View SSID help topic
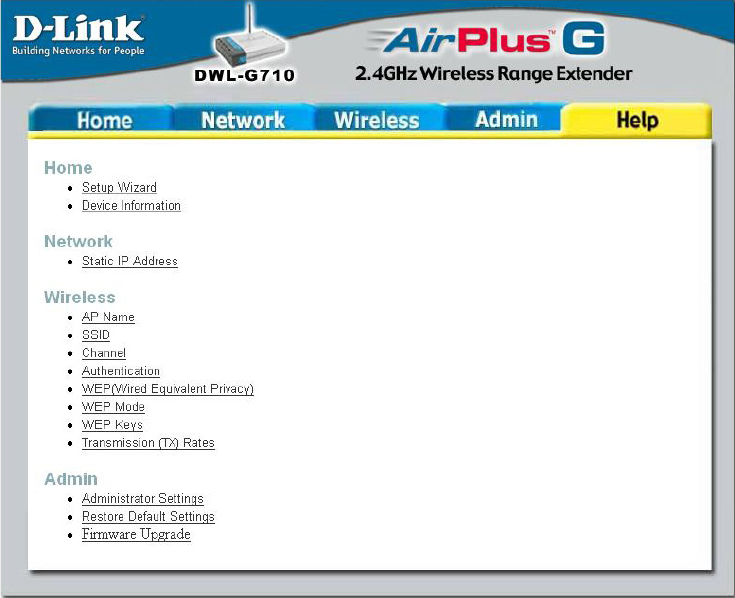Image resolution: width=735 pixels, height=598 pixels. 96,335
